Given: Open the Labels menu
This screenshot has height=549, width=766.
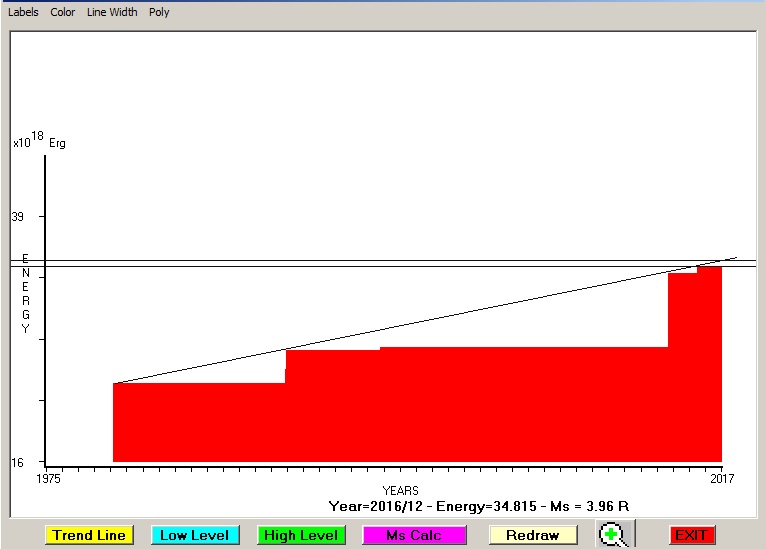Looking at the screenshot, I should click(23, 12).
